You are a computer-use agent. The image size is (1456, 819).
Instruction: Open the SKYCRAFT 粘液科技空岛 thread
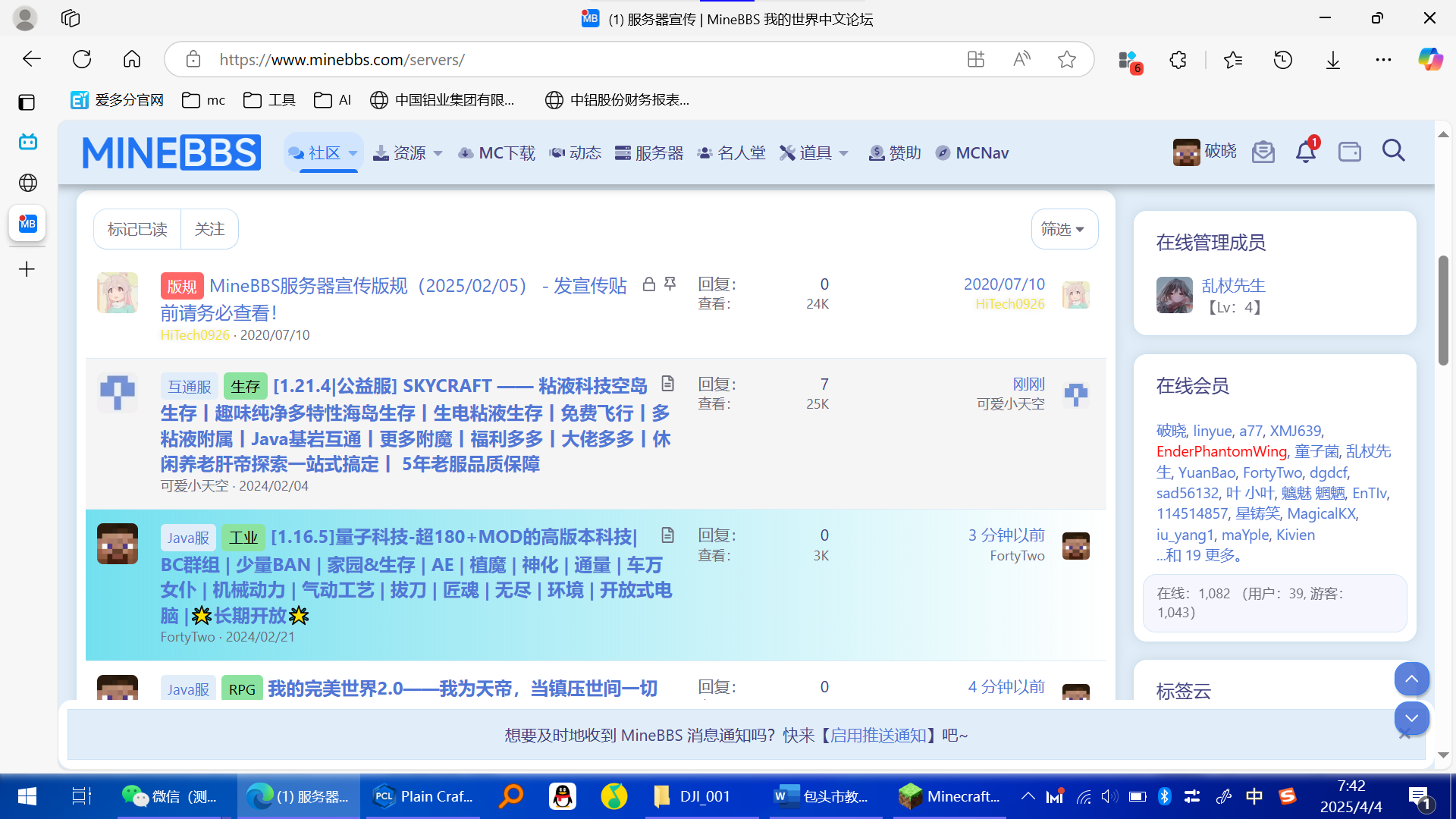click(x=415, y=425)
